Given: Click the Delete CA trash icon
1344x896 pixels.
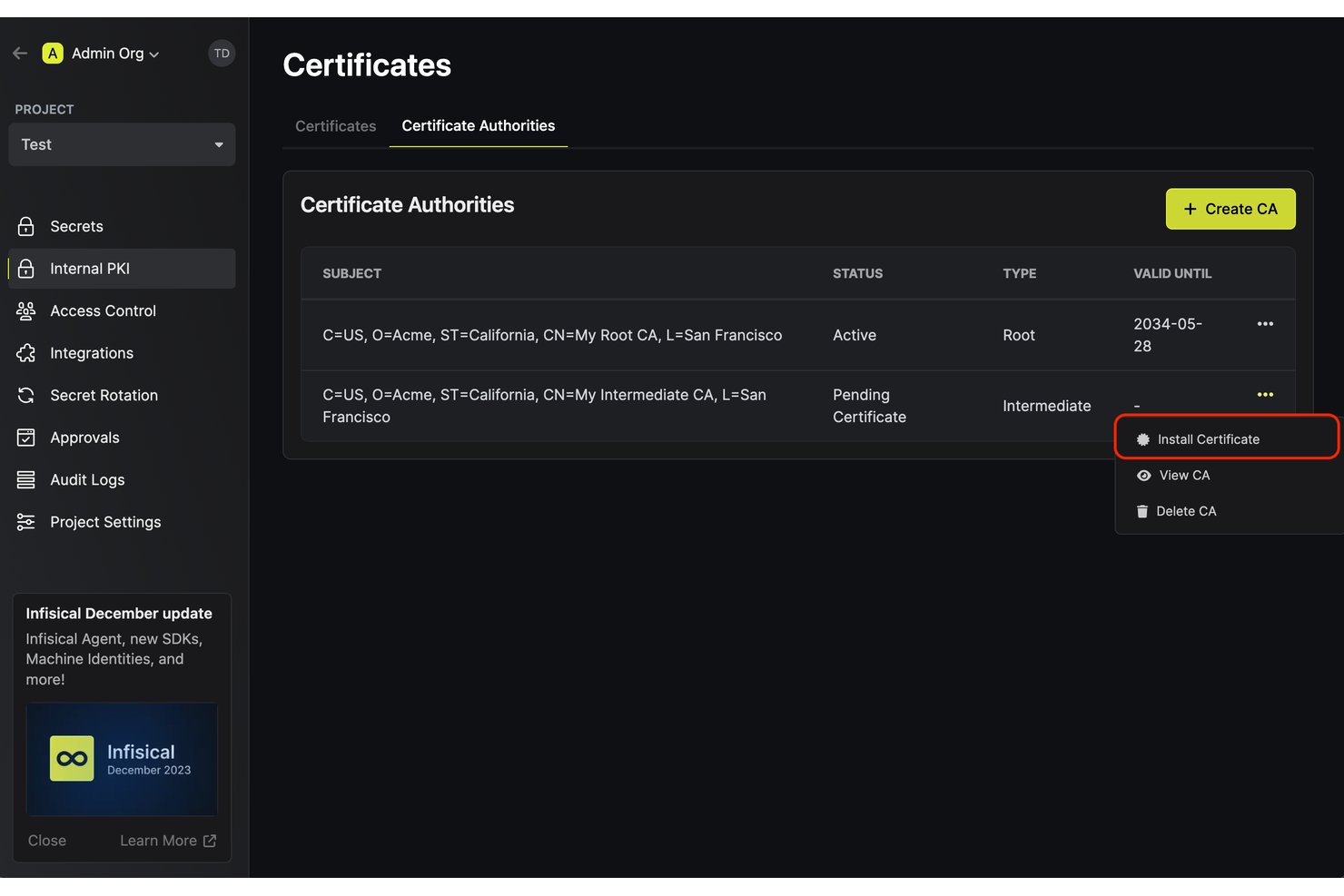Looking at the screenshot, I should (x=1142, y=511).
